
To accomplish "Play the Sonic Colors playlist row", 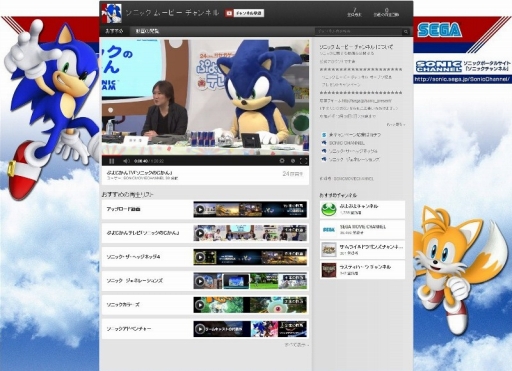I will click(205, 305).
